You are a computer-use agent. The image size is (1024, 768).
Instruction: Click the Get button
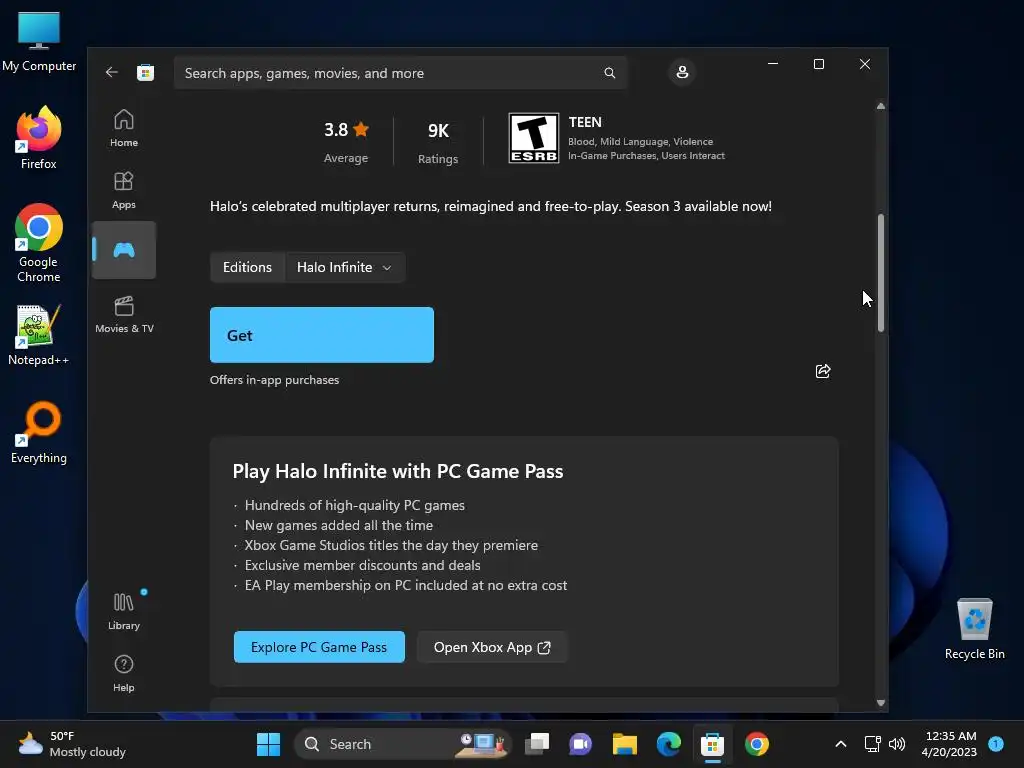[x=321, y=335]
